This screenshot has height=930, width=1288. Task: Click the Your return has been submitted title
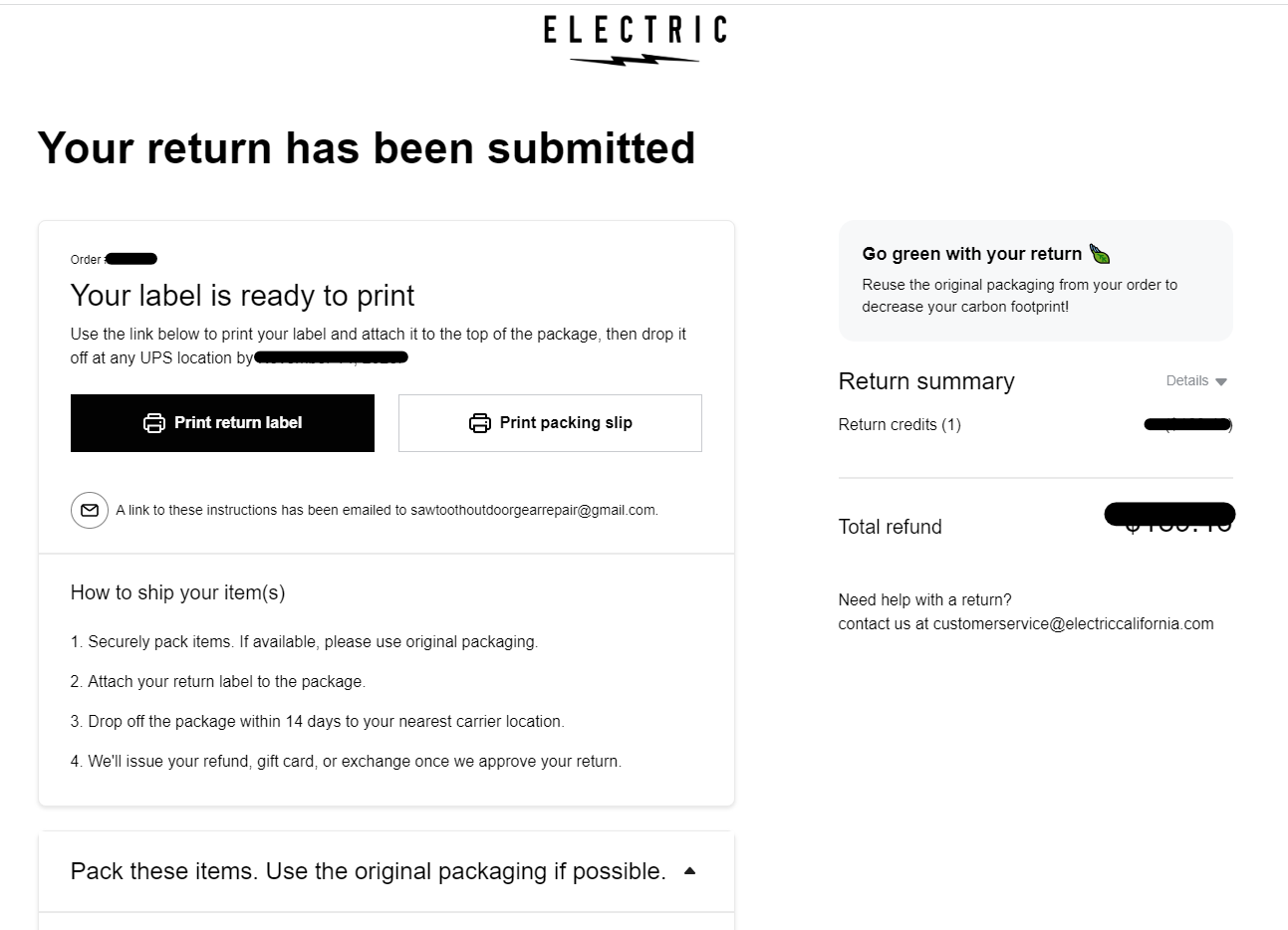(x=367, y=147)
